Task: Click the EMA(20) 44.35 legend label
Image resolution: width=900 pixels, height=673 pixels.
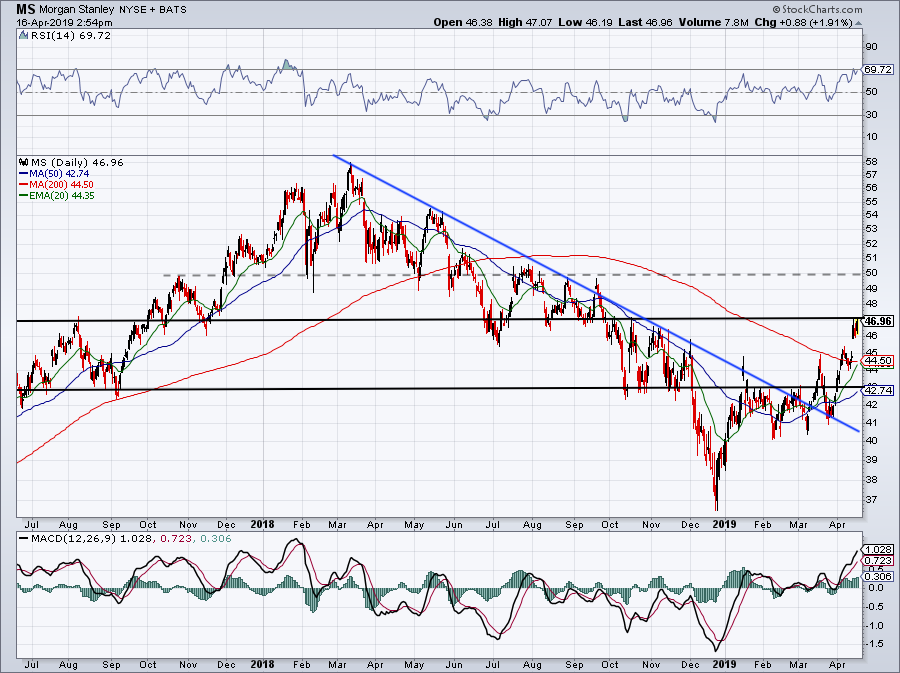Action: point(62,196)
